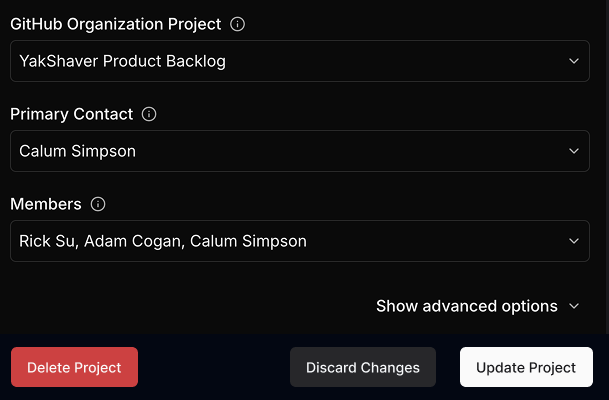Click 'Calum Simpson' selected value in Primary Contact
The width and height of the screenshot is (609, 400).
(77, 151)
